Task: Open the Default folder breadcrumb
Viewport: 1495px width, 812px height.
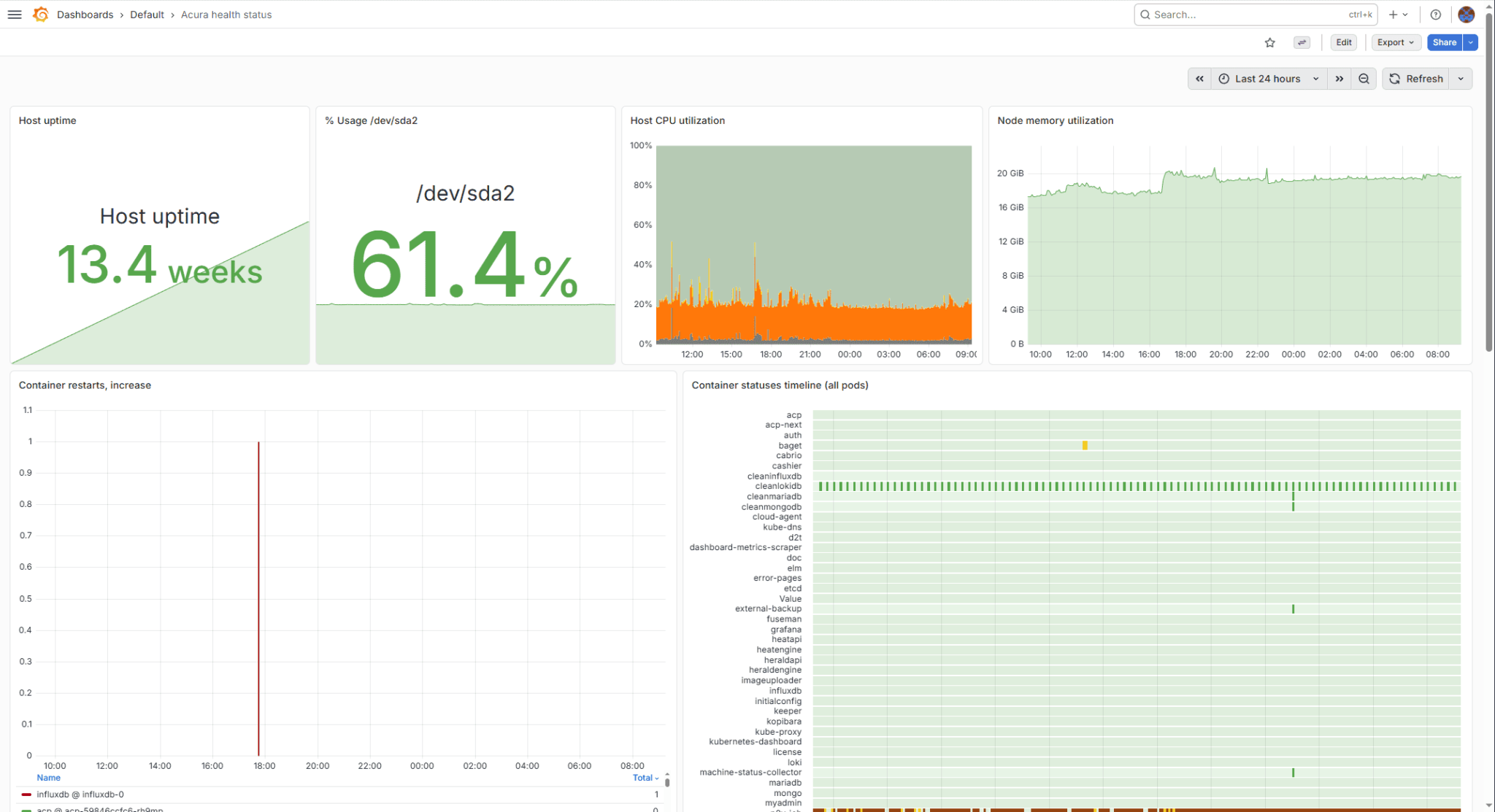Action: (x=147, y=15)
